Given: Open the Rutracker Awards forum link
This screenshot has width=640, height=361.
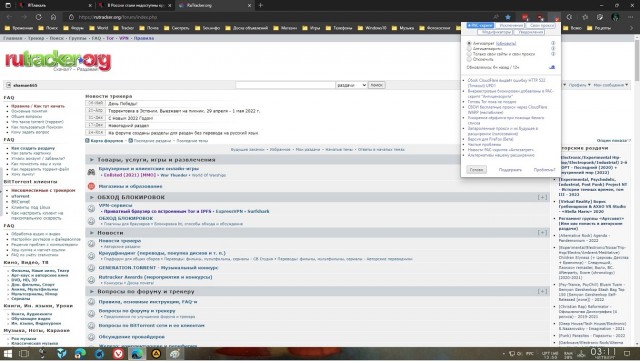Looking at the screenshot, I should point(155,277).
